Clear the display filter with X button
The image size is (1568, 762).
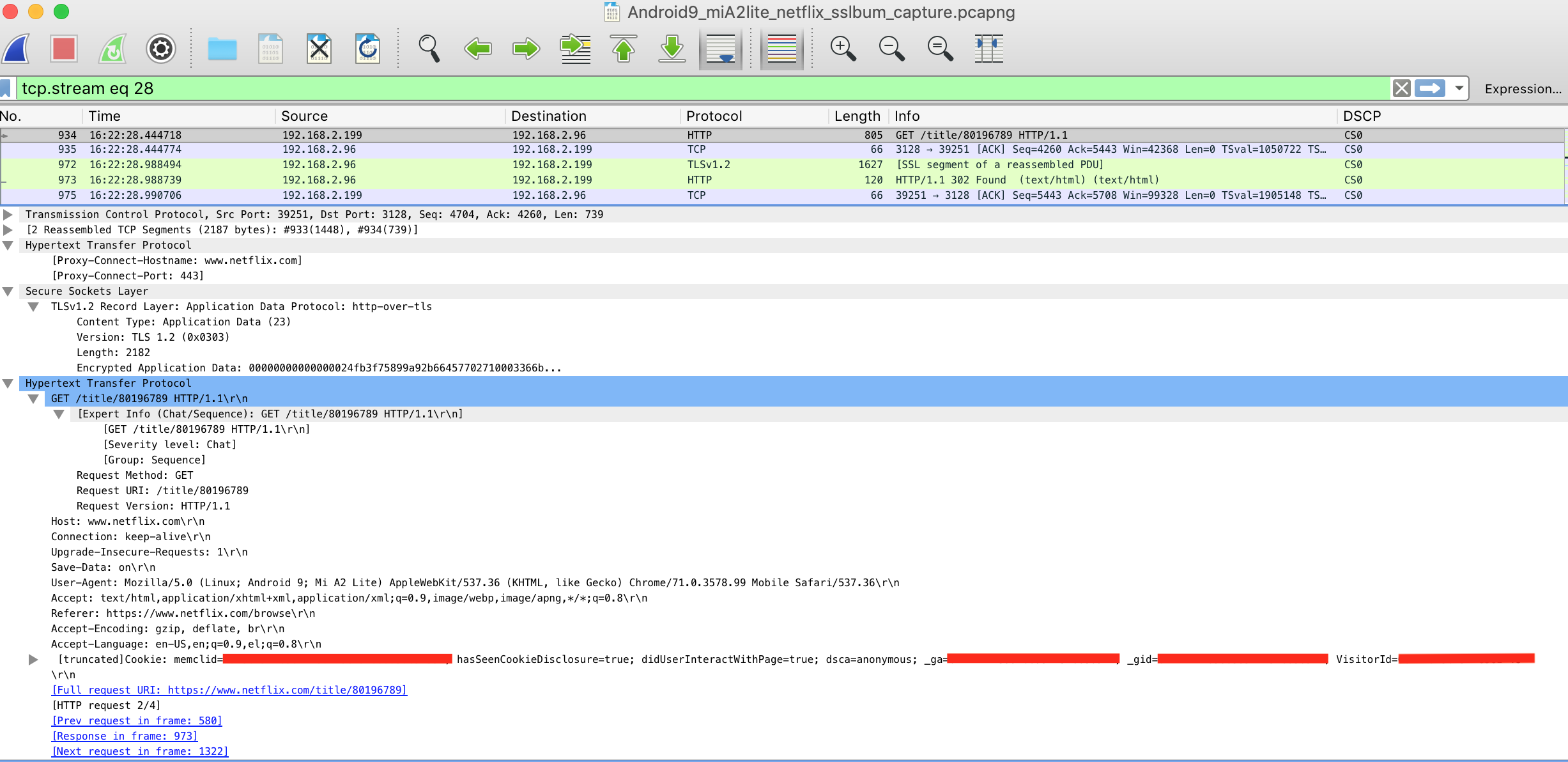pyautogui.click(x=1401, y=88)
